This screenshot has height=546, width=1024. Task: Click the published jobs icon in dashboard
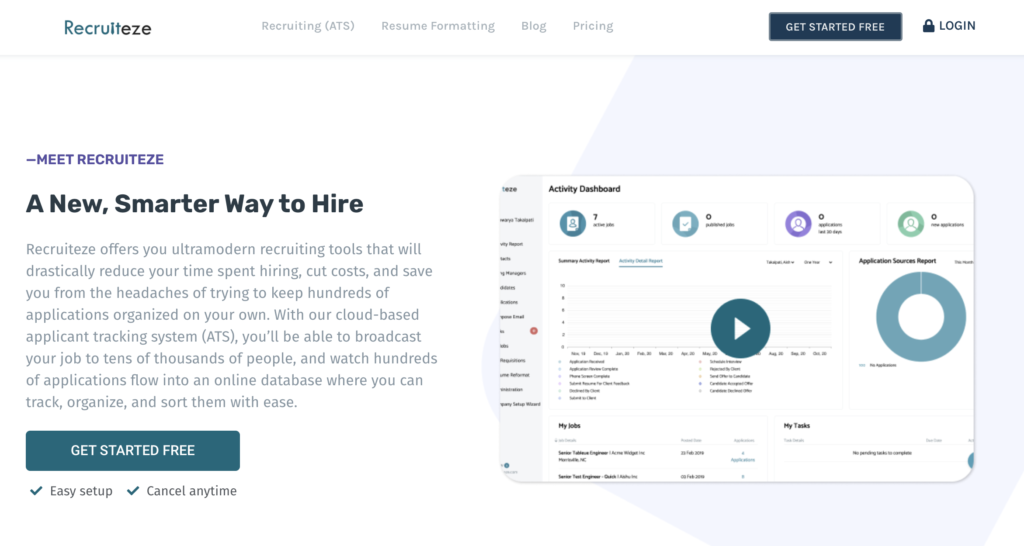(x=685, y=223)
